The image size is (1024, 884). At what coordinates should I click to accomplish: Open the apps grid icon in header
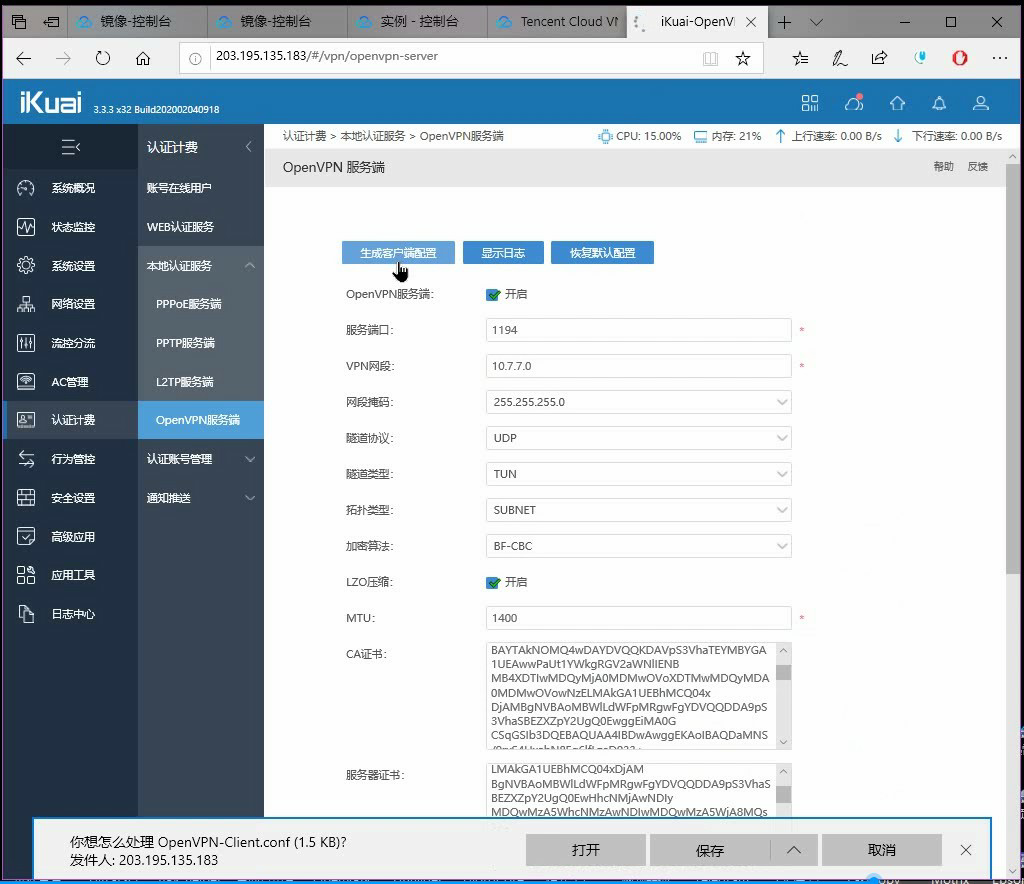tap(810, 103)
